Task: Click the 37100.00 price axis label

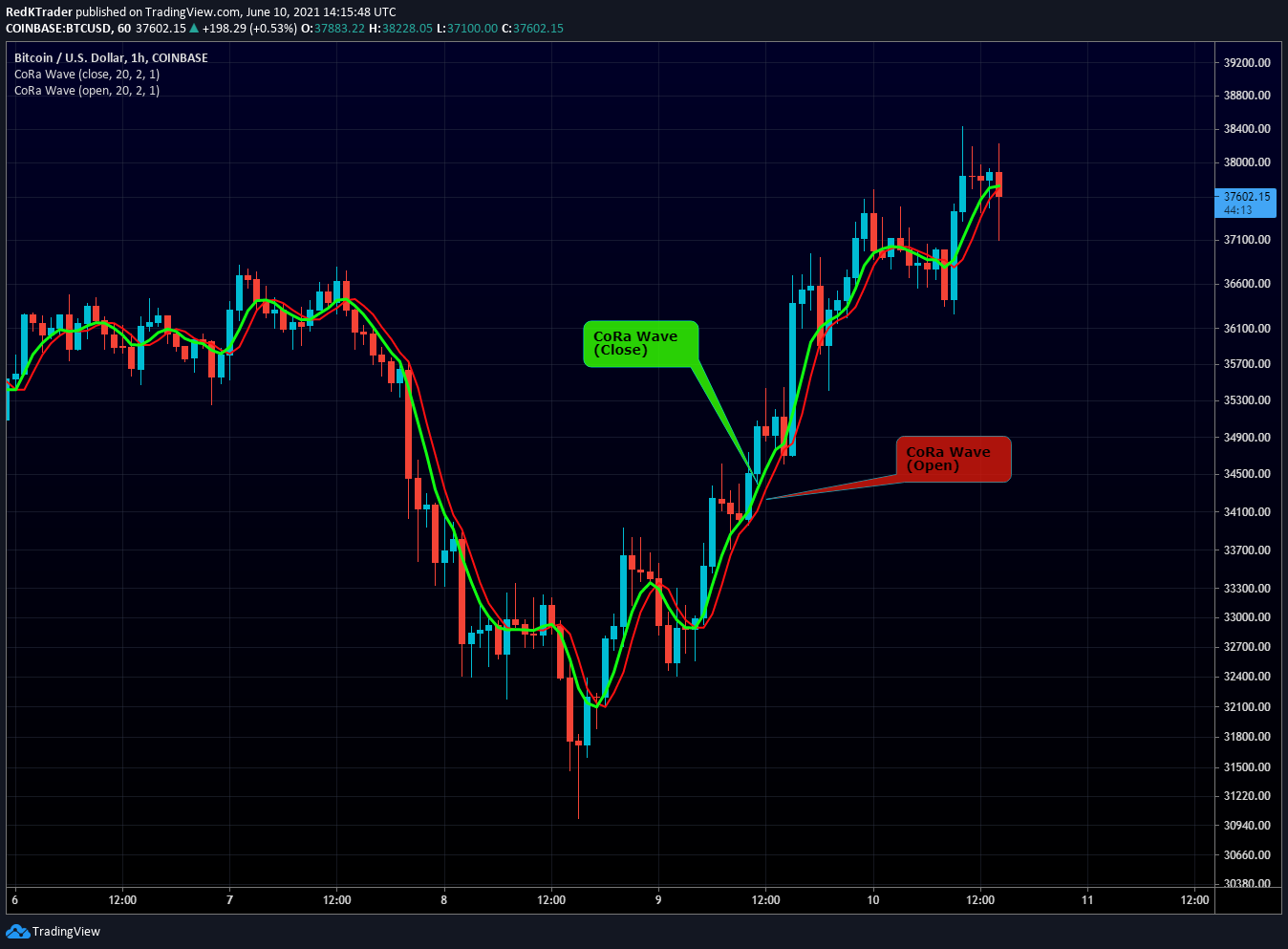Action: pos(1247,240)
